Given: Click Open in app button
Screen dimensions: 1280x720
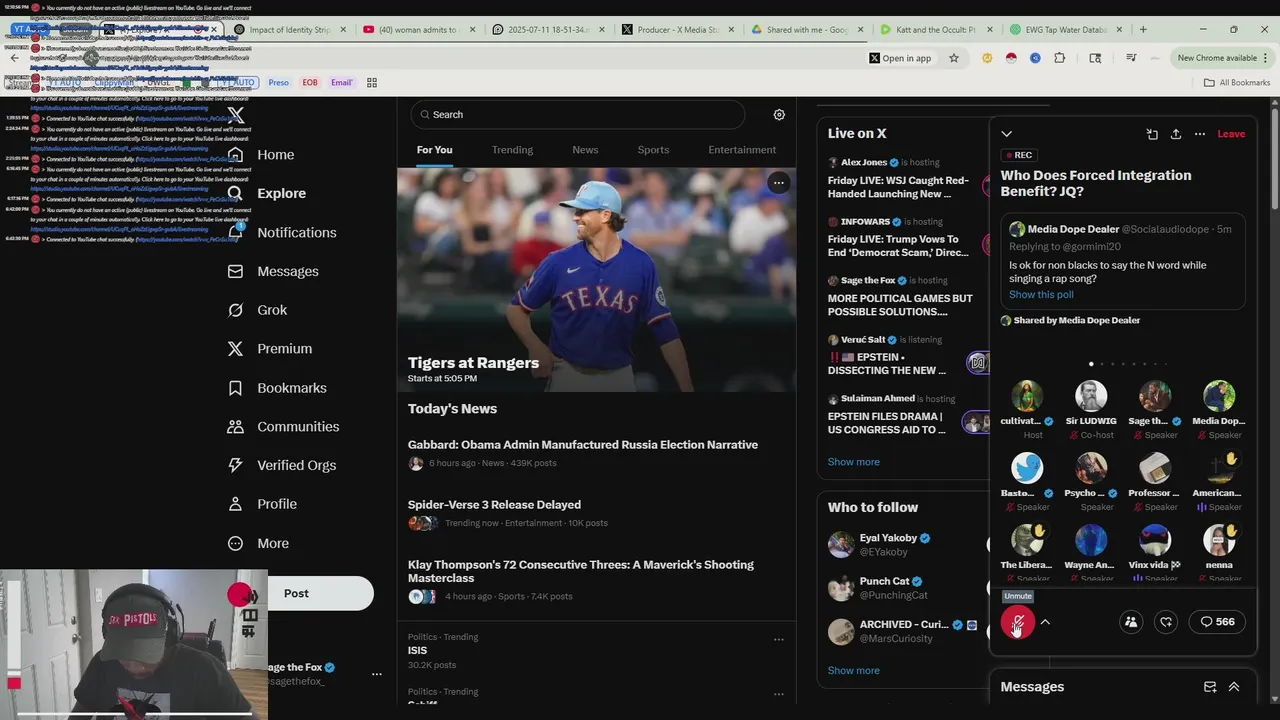Looking at the screenshot, I should [x=900, y=58].
